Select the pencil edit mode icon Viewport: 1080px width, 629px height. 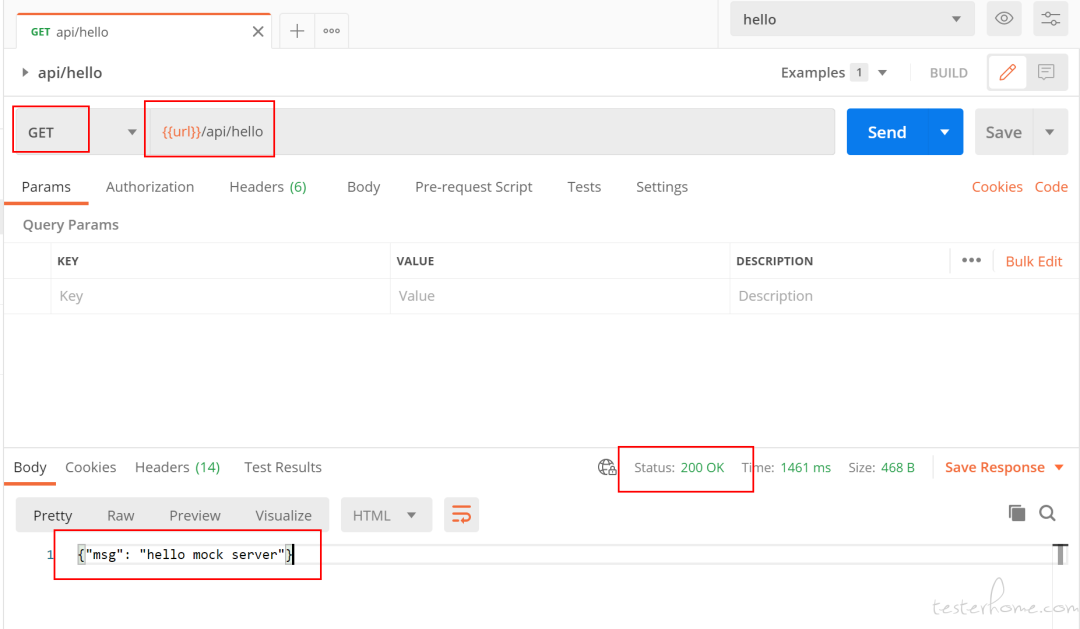pyautogui.click(x=1007, y=72)
